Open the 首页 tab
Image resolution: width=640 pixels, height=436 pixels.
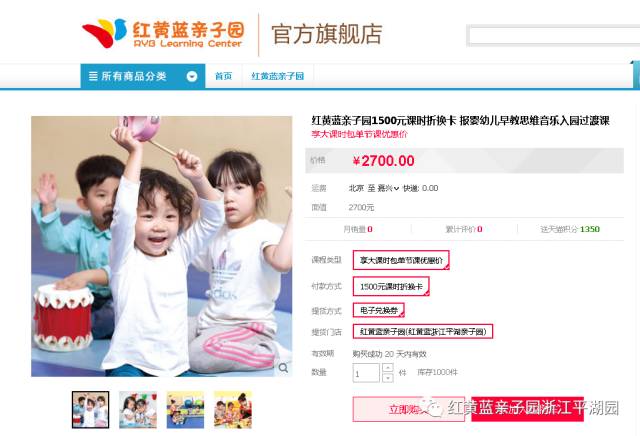coord(223,76)
